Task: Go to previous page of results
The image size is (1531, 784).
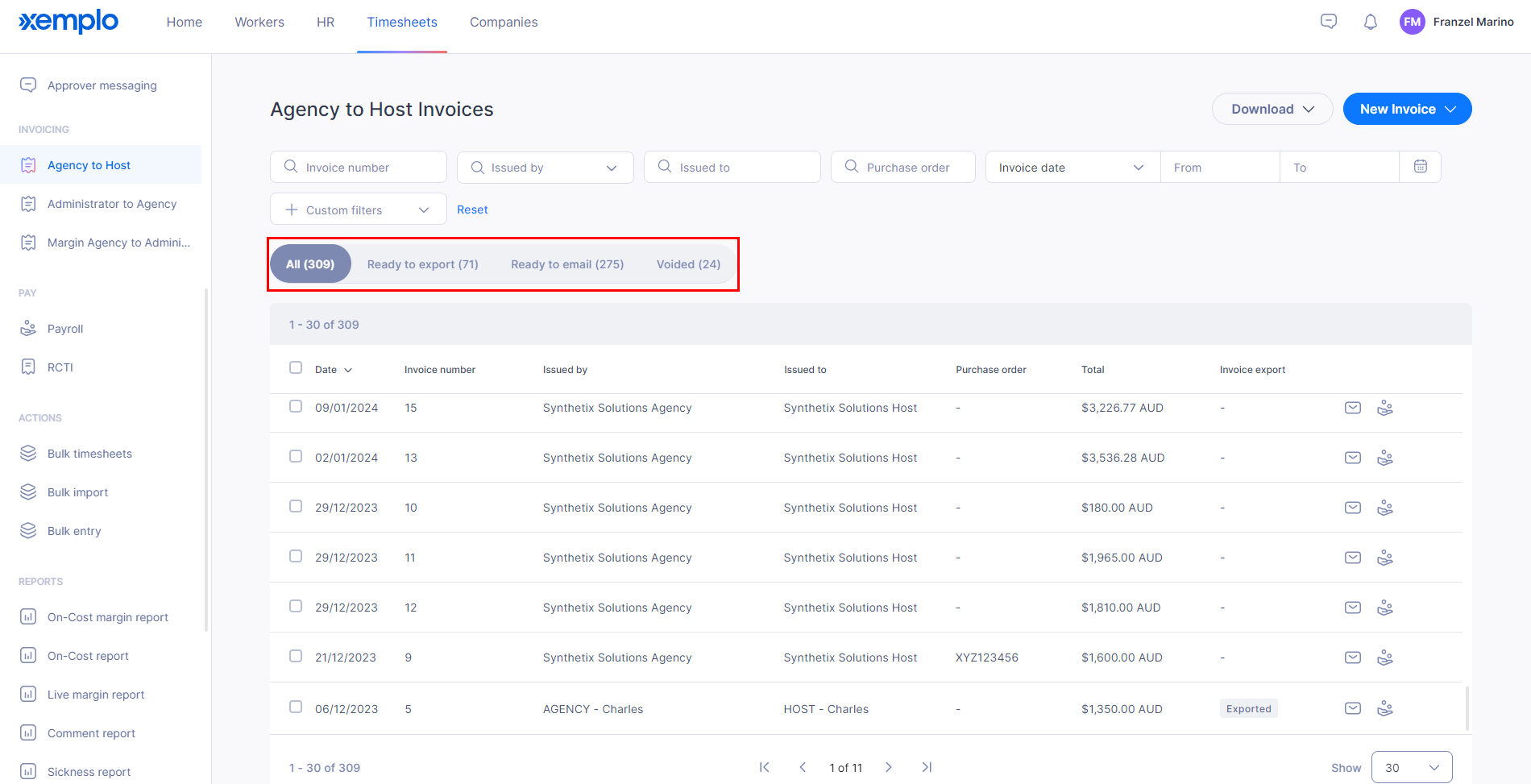Action: point(803,767)
